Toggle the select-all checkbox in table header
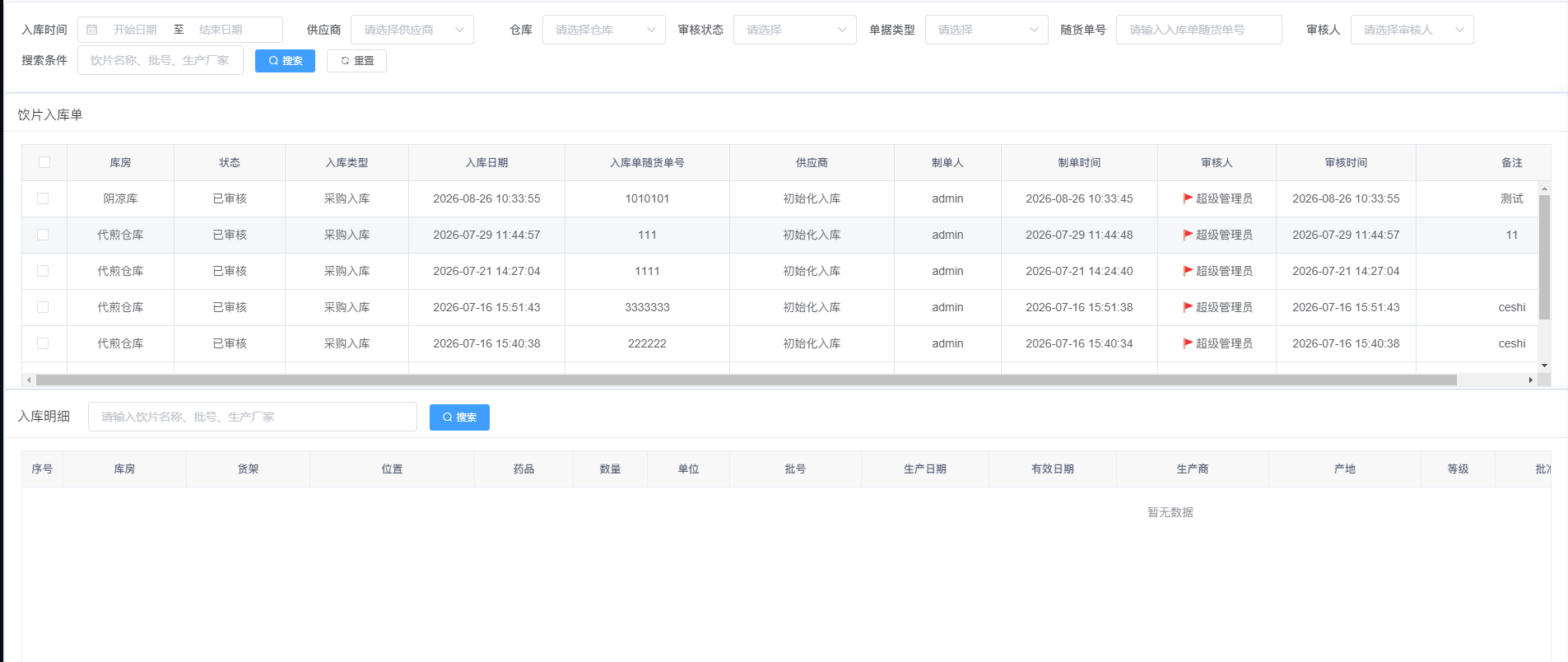 click(44, 162)
